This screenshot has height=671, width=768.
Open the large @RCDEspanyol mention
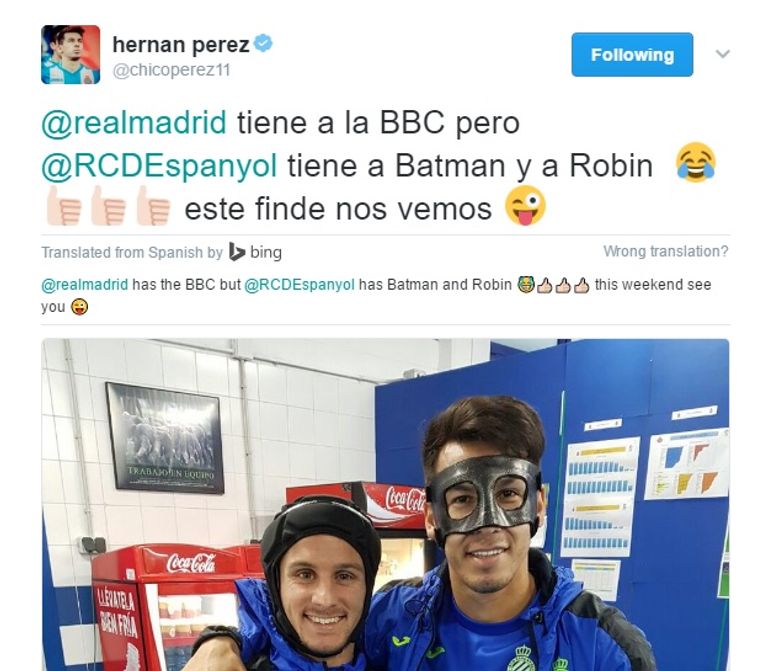point(159,166)
